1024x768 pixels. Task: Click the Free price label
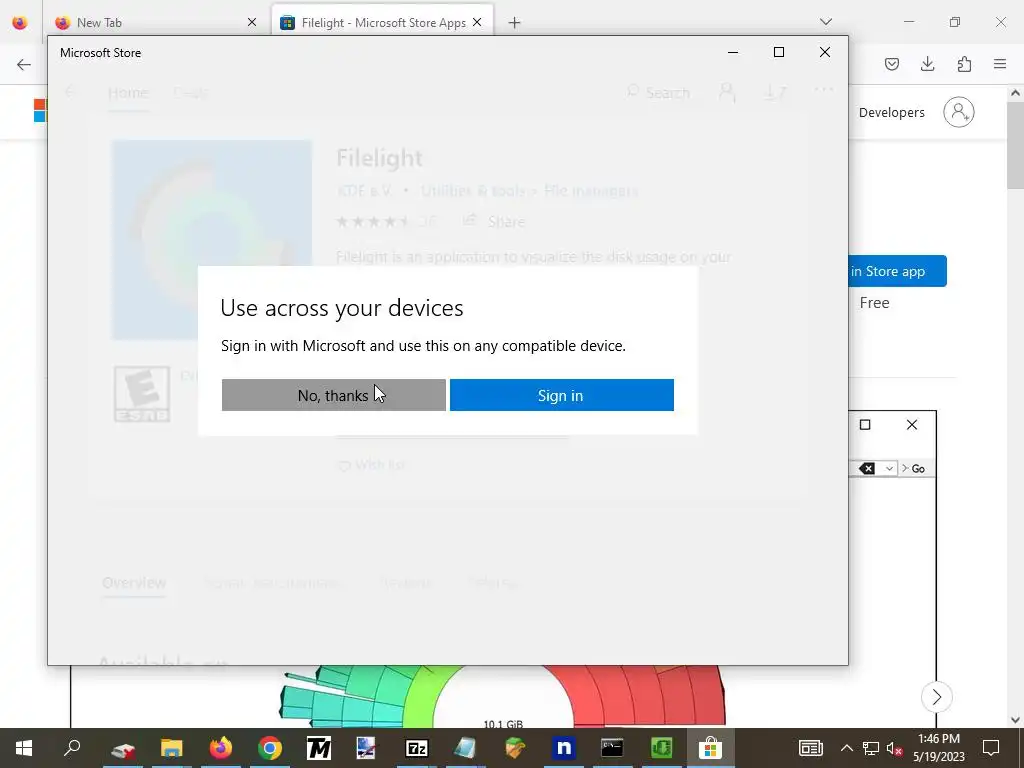(874, 303)
